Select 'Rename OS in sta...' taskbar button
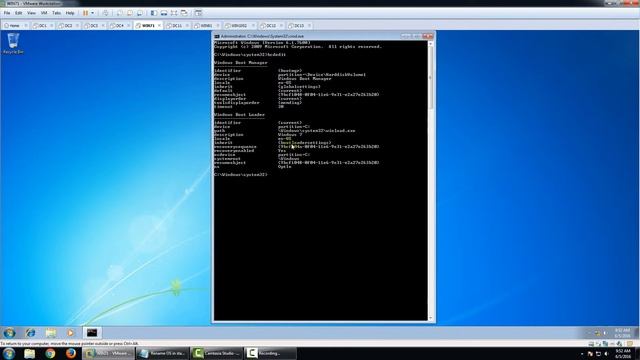This screenshot has width=640, height=360. pos(162,353)
